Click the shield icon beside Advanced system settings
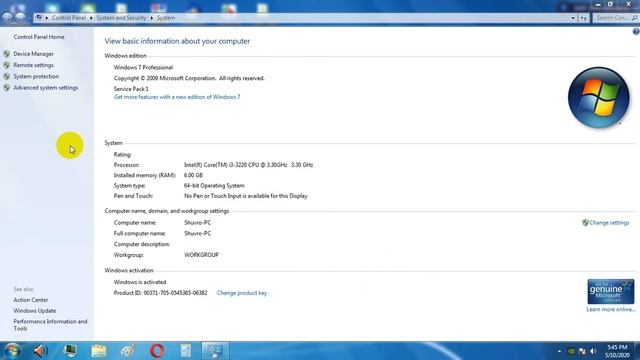The height and width of the screenshot is (360, 640). coord(7,88)
